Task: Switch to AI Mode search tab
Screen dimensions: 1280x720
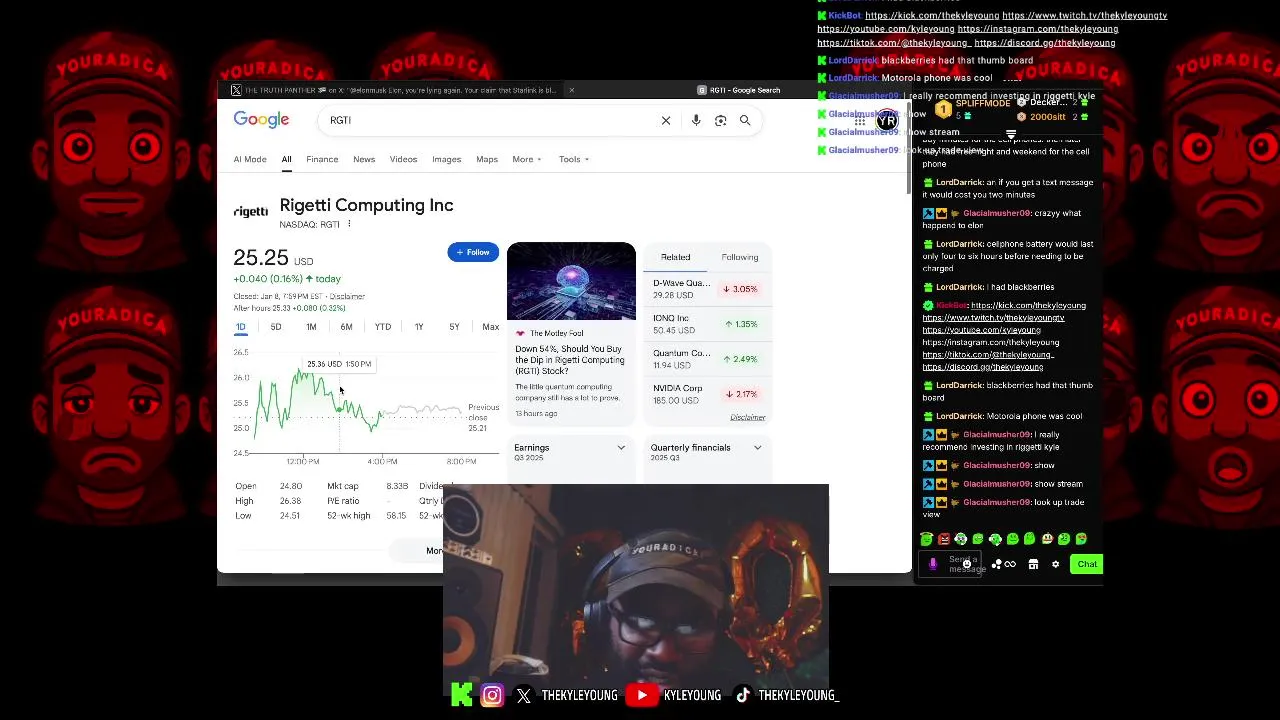Action: pyautogui.click(x=250, y=159)
